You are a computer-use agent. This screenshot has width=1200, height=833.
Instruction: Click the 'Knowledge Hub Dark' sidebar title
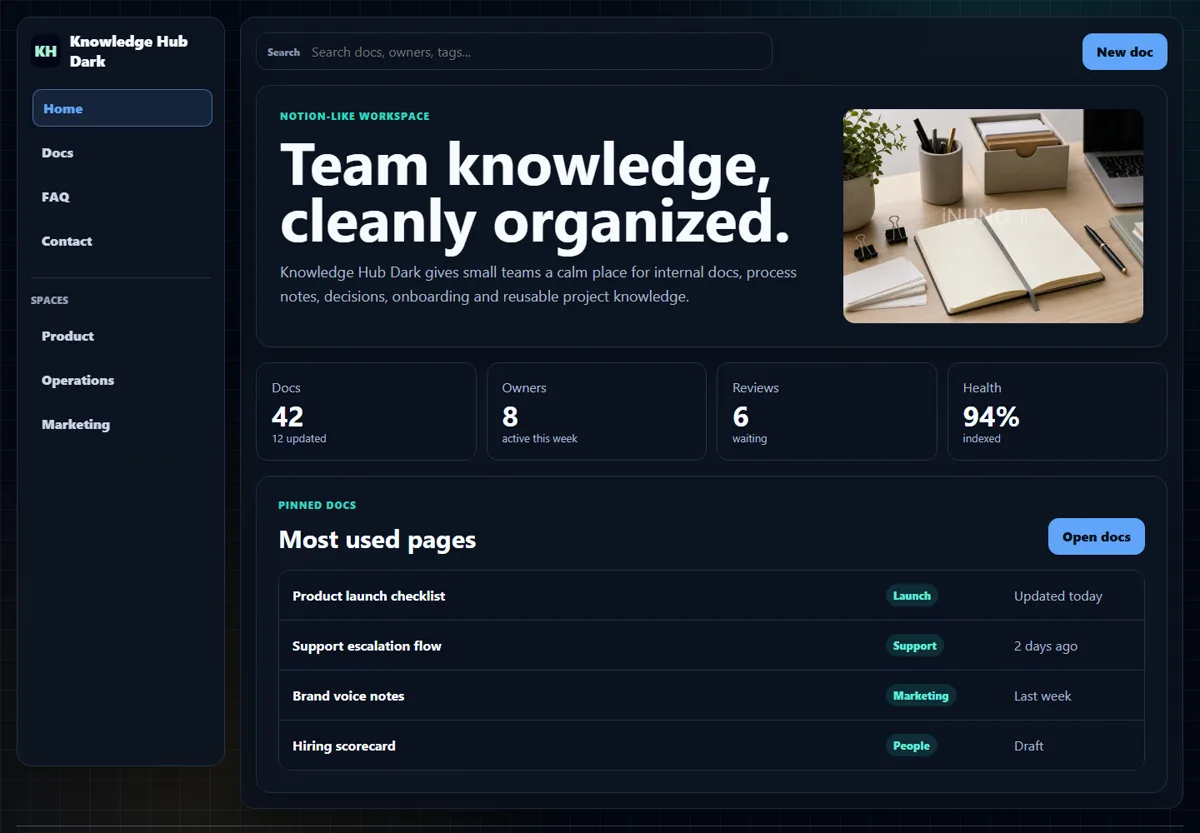point(129,51)
